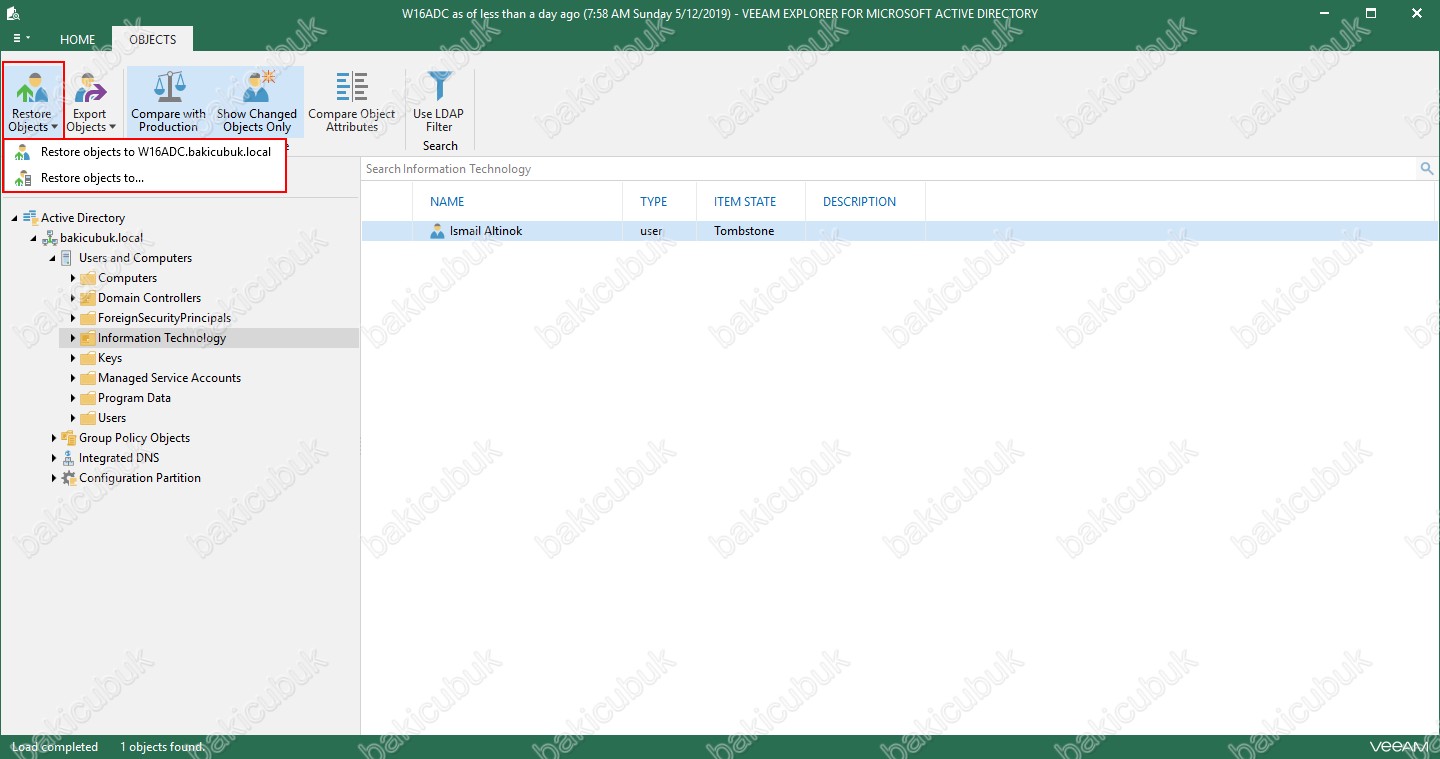Click the Users and Computers container icon
This screenshot has width=1440, height=759.
(x=68, y=258)
